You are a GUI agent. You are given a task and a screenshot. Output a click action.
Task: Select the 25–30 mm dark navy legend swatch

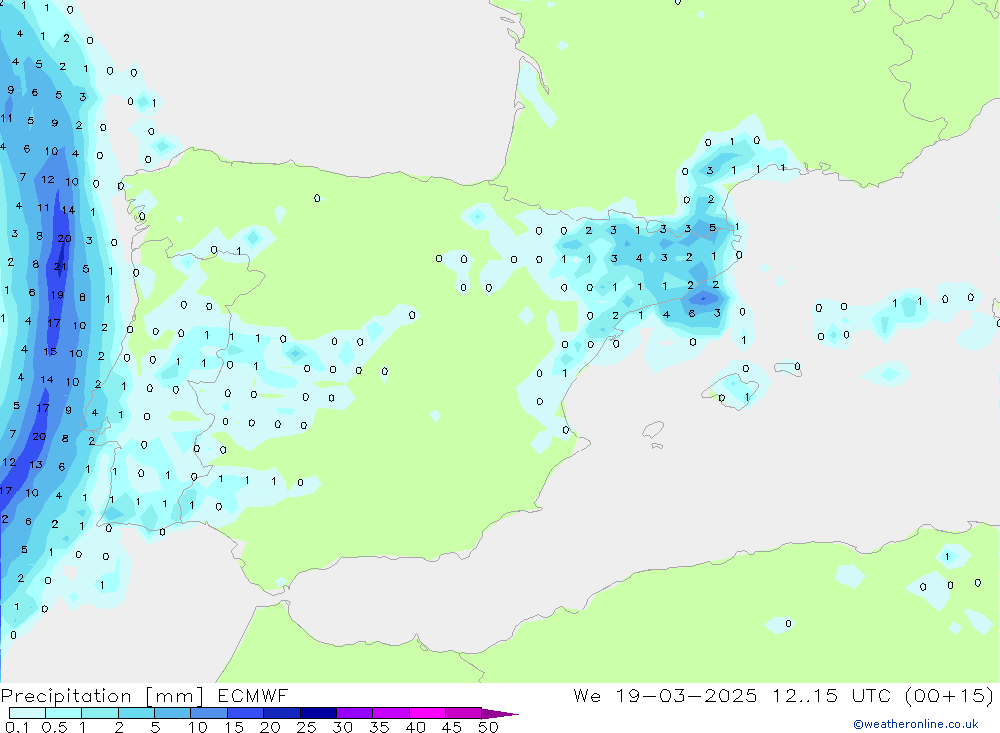318,713
